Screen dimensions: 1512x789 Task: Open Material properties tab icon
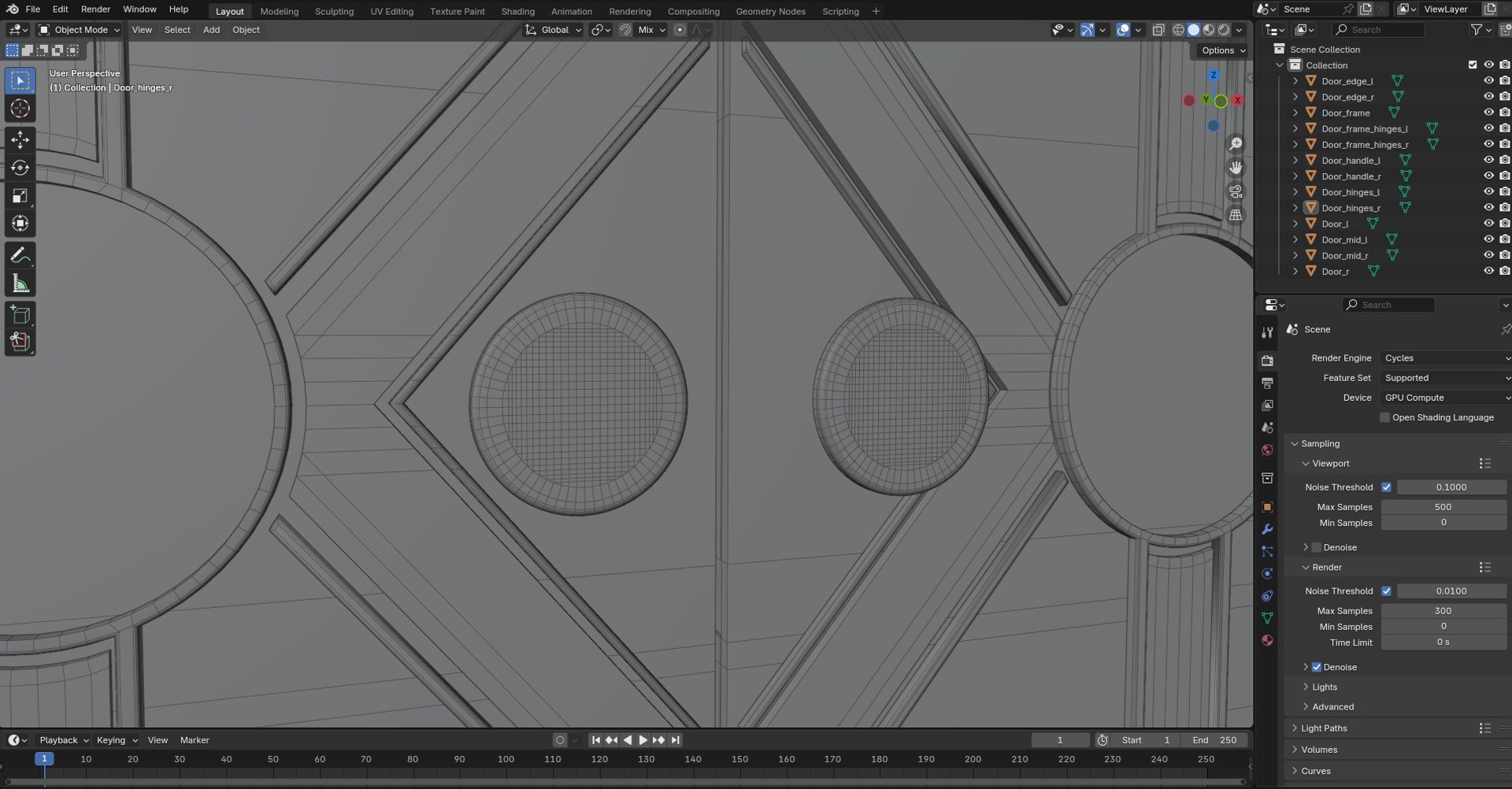pyautogui.click(x=1267, y=640)
